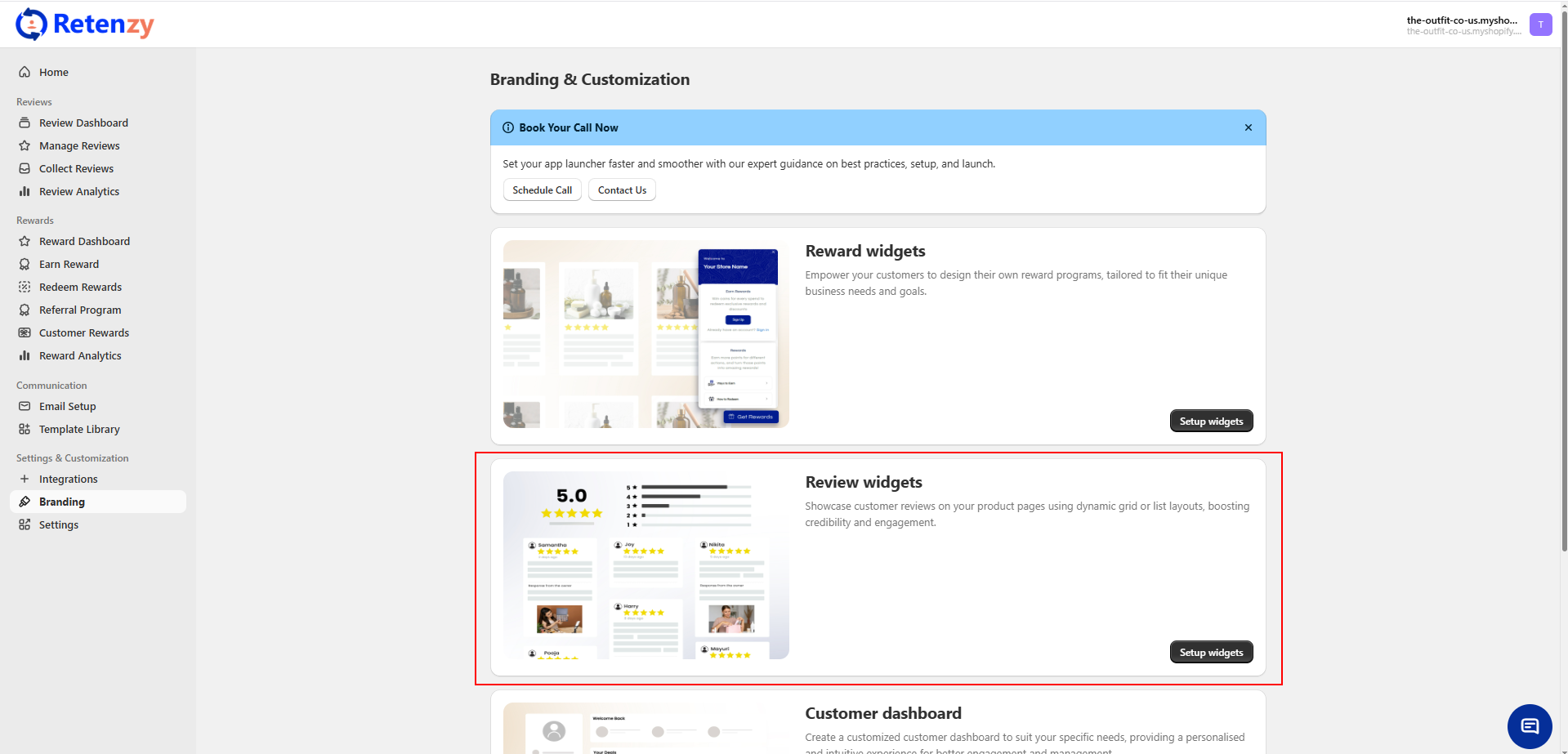Click the Integrations plus icon
1568x754 pixels.
(x=25, y=479)
